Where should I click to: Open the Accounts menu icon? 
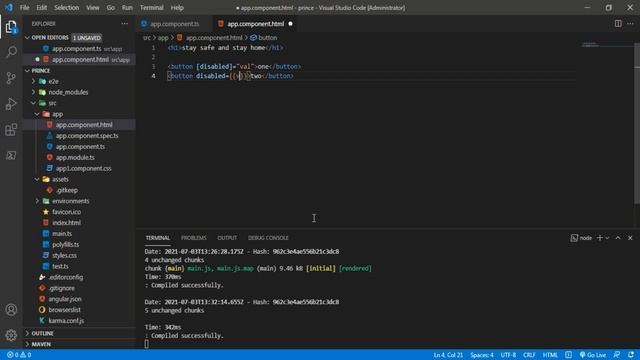click(x=11, y=310)
